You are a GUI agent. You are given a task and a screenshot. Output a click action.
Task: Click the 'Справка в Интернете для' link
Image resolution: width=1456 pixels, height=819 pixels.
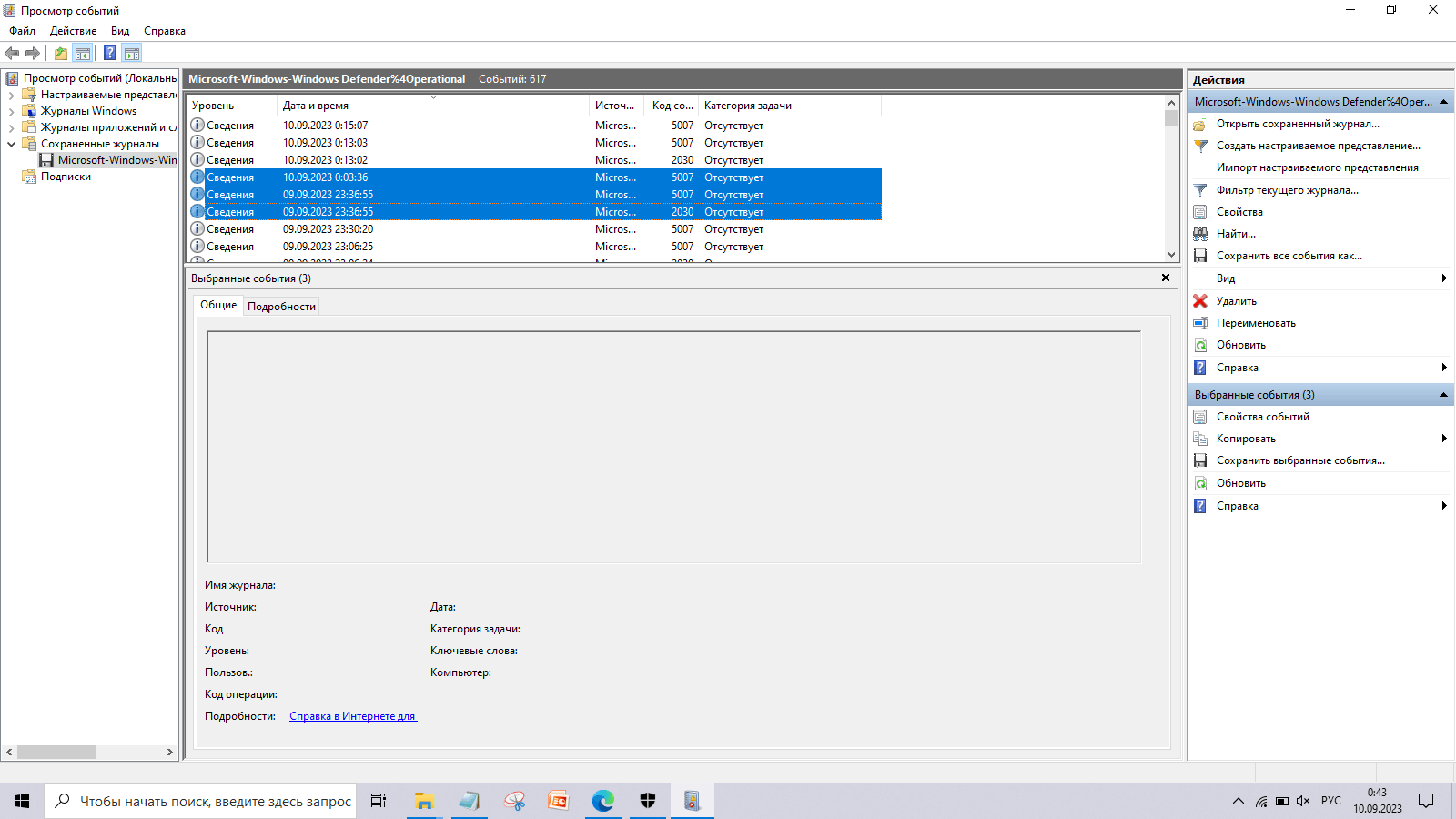353,716
